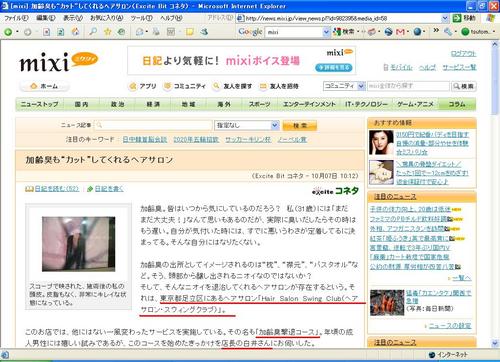Click the yellow note toolbar icon

[x=189, y=32]
